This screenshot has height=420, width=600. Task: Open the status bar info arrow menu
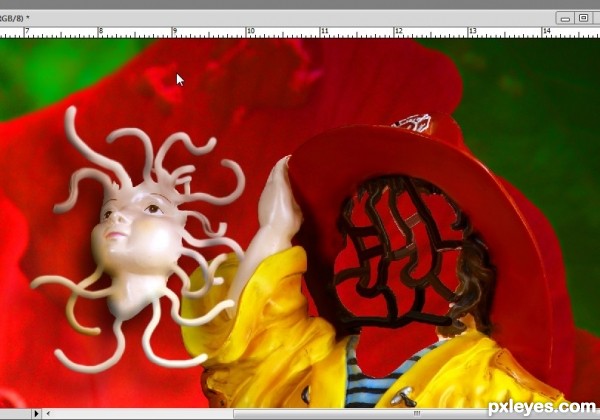coord(36,413)
